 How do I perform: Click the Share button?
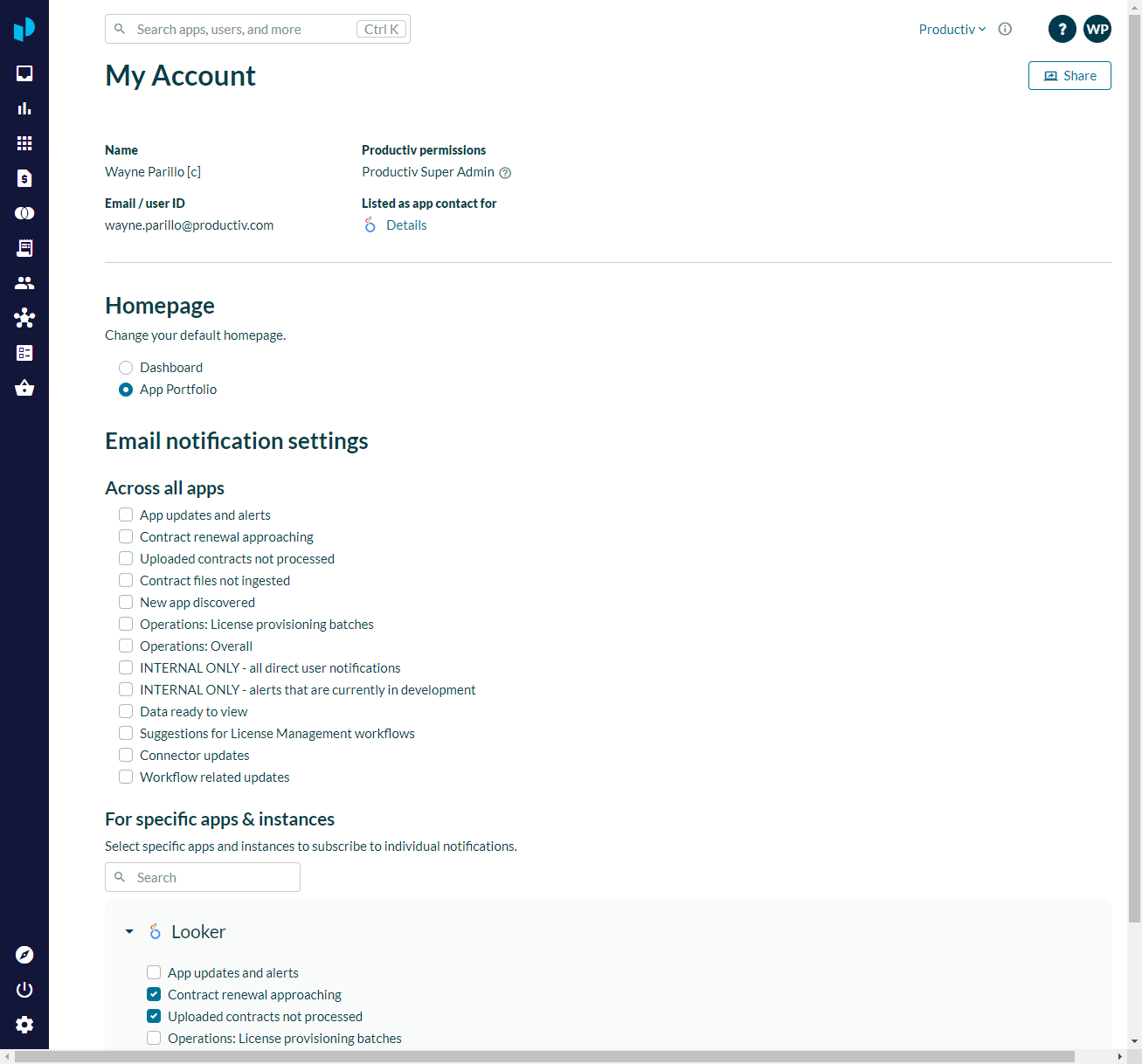coord(1069,76)
